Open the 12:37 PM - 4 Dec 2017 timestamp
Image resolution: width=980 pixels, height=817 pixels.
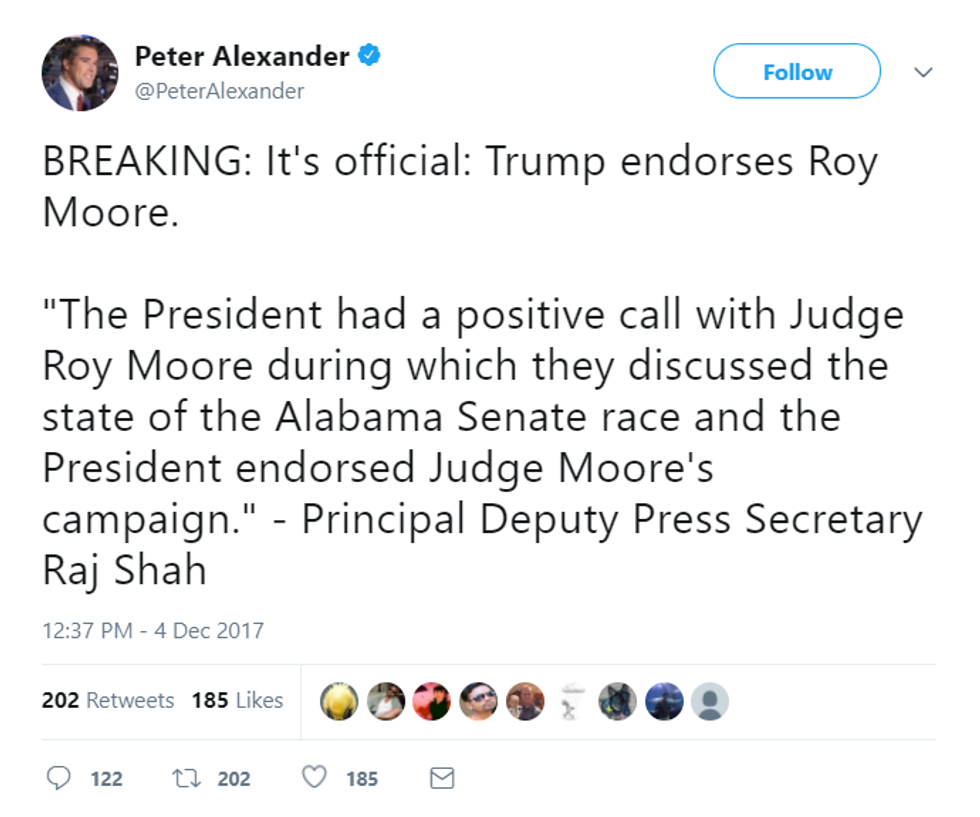tap(153, 631)
